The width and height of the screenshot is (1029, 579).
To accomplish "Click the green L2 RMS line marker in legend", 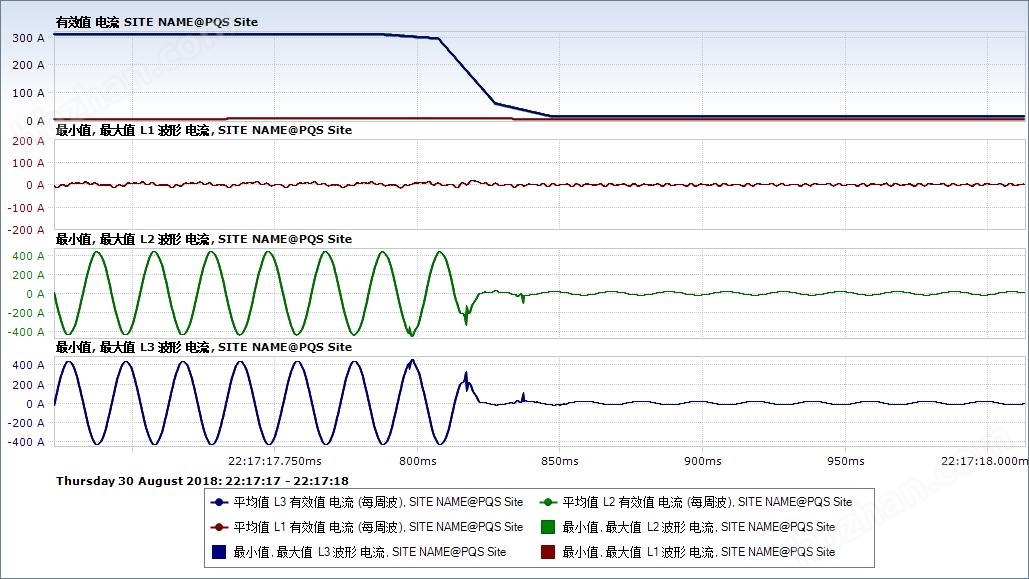I will pyautogui.click(x=547, y=502).
